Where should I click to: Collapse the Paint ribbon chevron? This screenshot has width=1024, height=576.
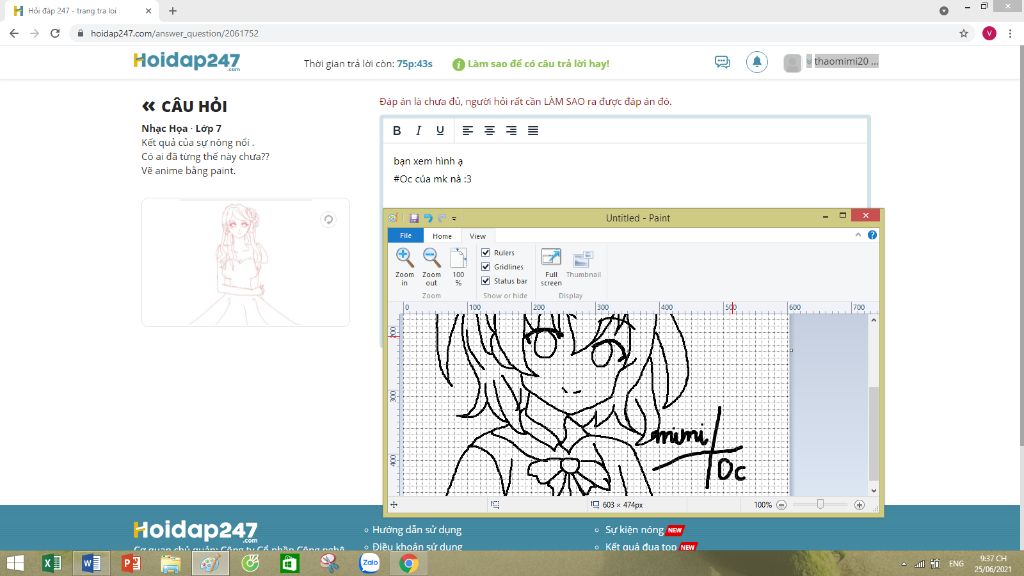[858, 235]
